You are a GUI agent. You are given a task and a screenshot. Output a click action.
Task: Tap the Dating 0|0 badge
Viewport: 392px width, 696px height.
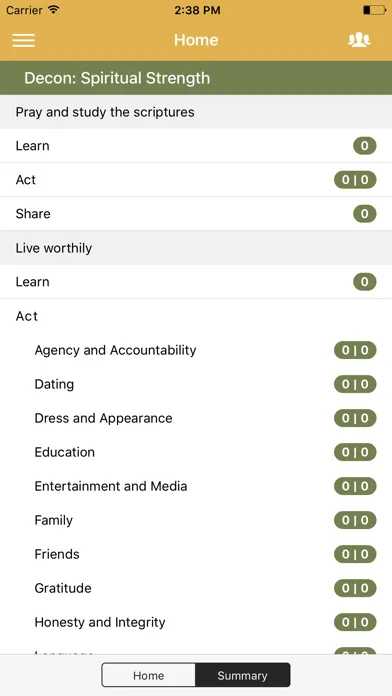tap(355, 384)
